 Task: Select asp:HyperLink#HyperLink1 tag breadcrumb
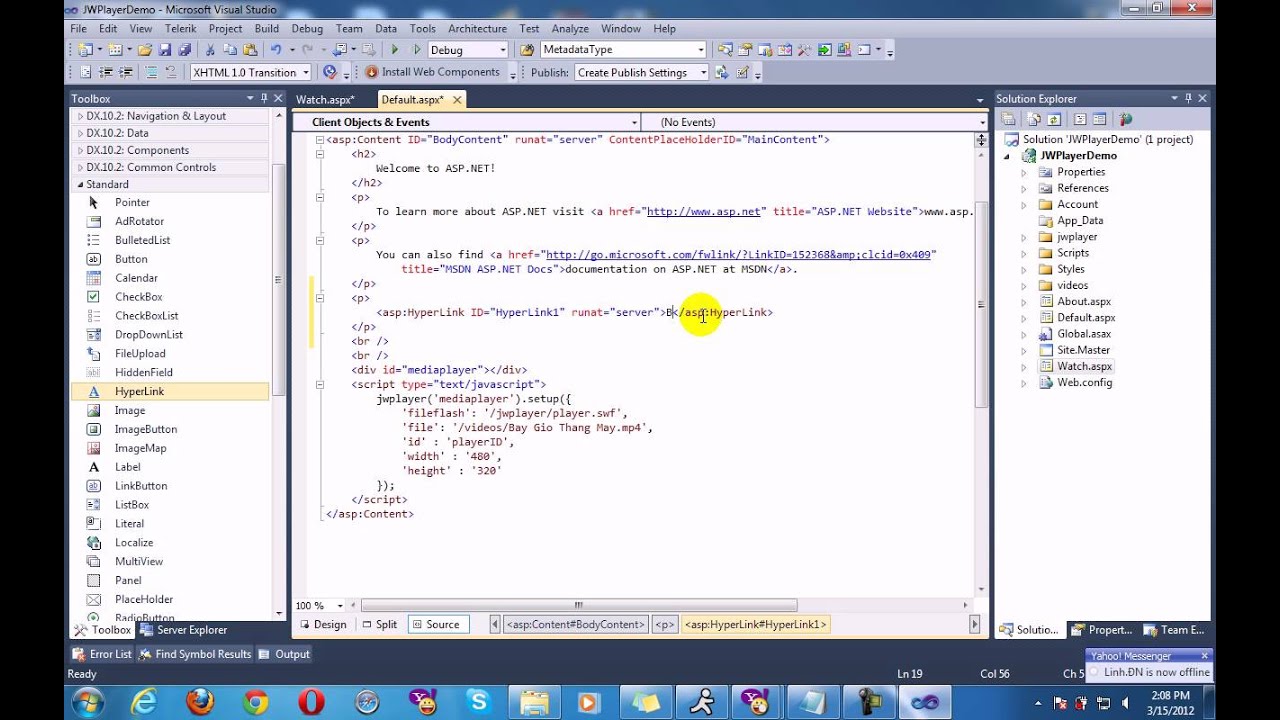click(755, 624)
